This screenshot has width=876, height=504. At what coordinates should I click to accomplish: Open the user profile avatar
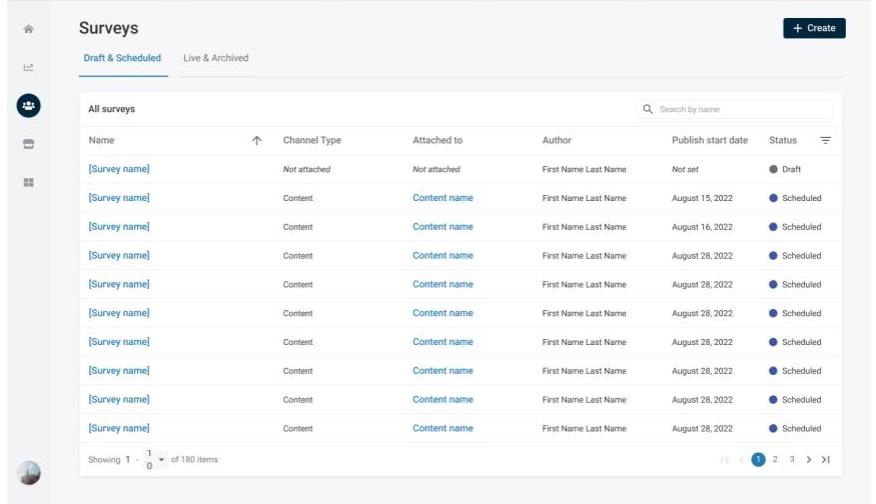(x=29, y=473)
